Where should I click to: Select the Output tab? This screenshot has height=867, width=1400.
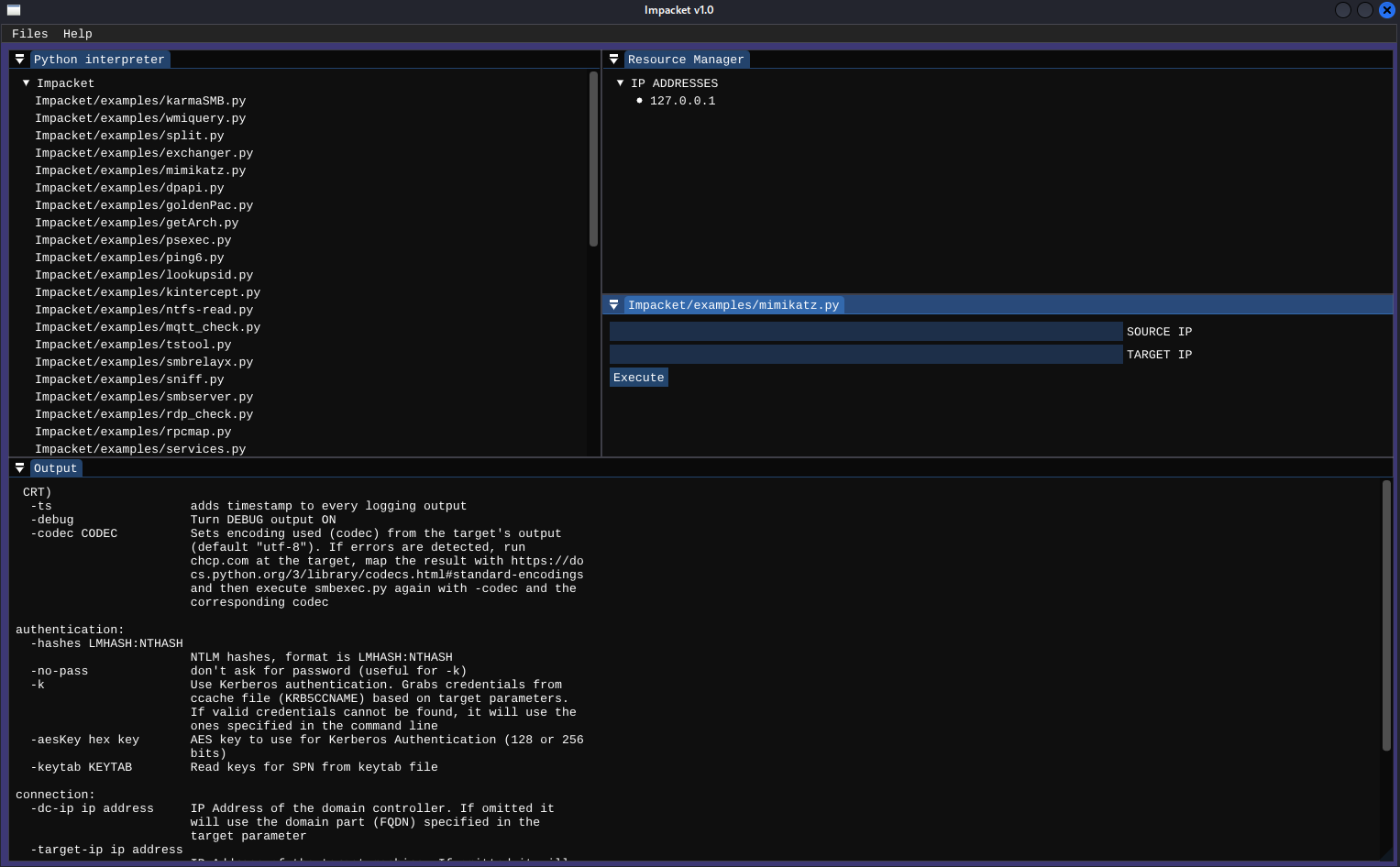(55, 468)
